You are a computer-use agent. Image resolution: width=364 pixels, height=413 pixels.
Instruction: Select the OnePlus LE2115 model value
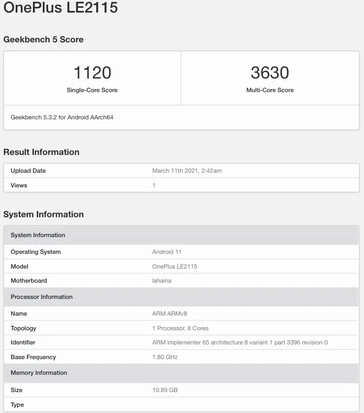click(x=175, y=266)
